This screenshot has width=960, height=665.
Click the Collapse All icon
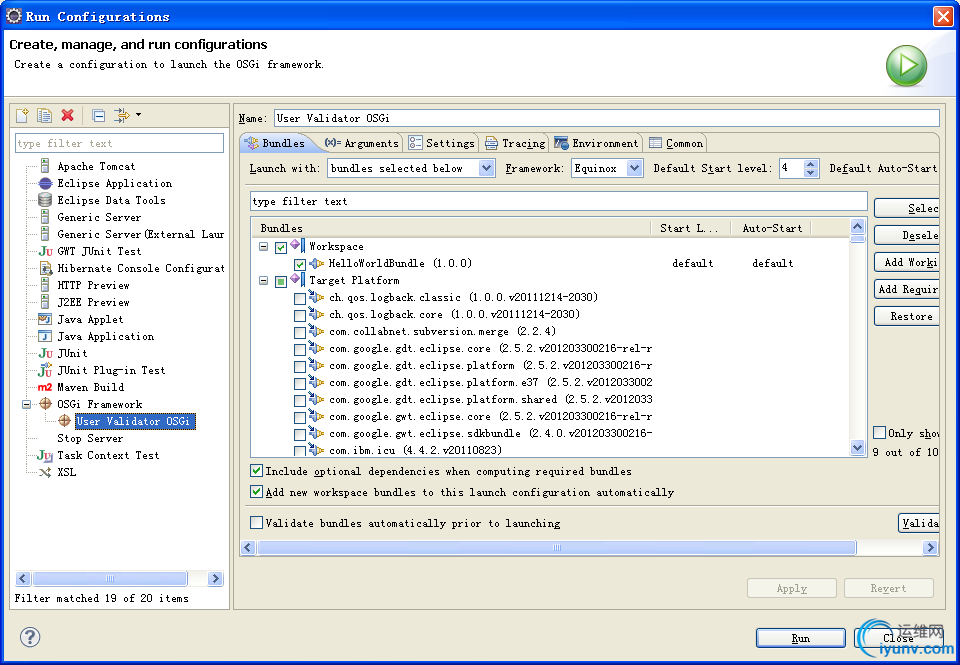click(x=98, y=115)
